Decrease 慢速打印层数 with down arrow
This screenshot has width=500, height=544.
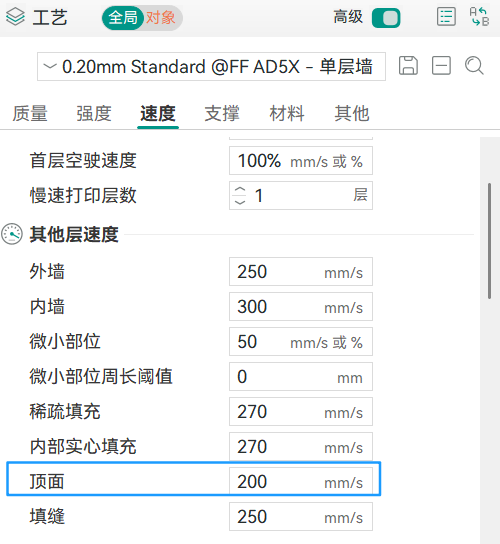240,202
